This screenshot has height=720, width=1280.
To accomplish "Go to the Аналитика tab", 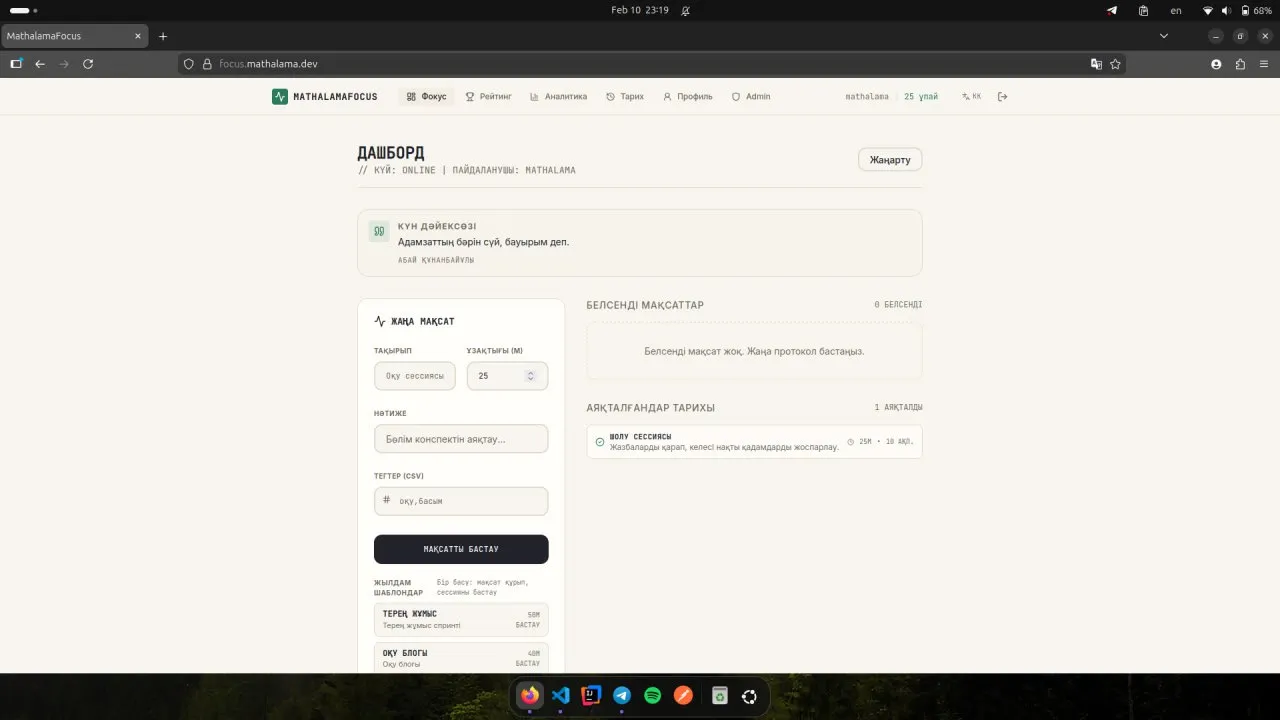I will tap(558, 97).
